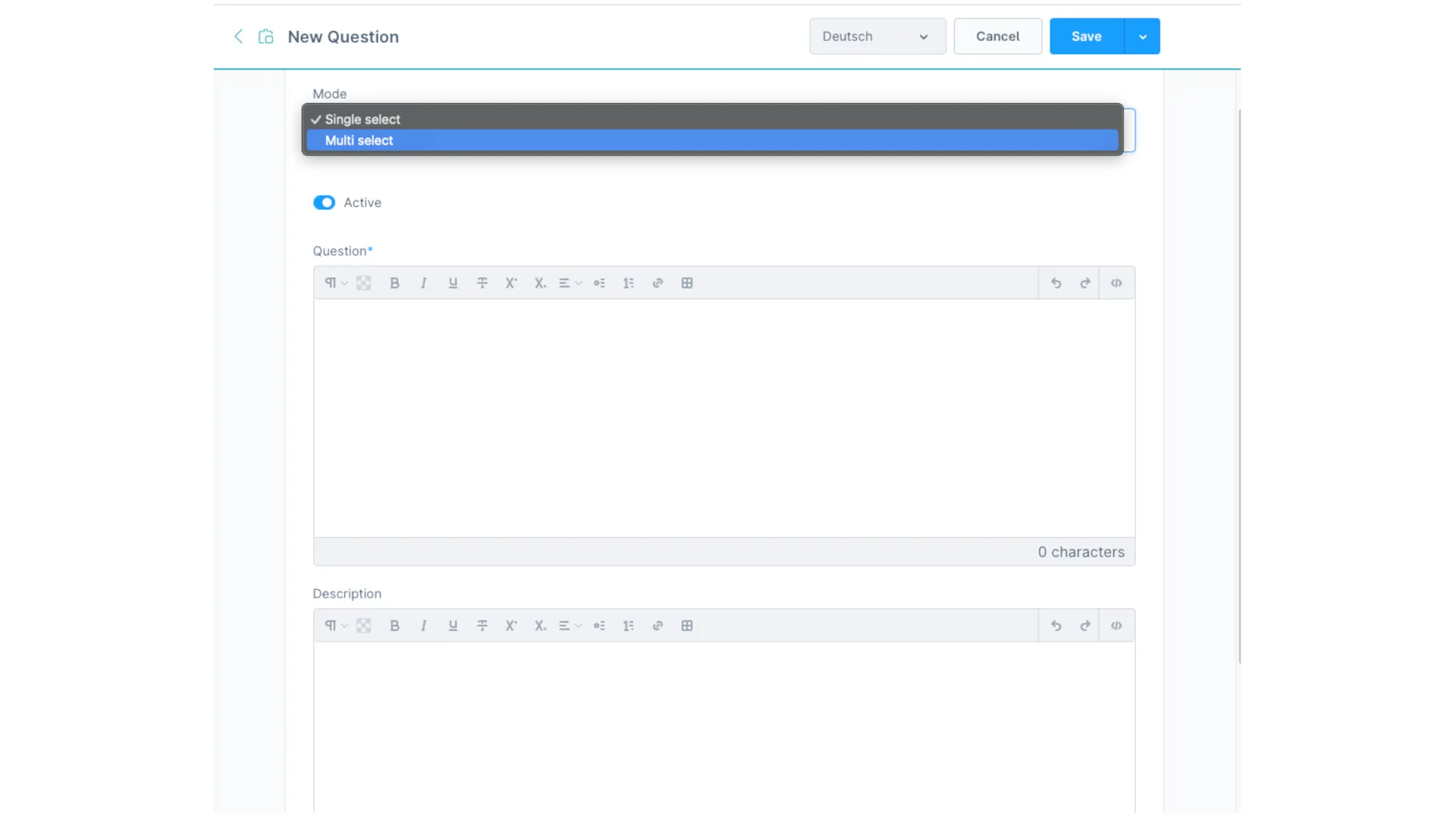This screenshot has height=819, width=1456.
Task: Insert a hyperlink in the Question editor
Action: click(657, 282)
